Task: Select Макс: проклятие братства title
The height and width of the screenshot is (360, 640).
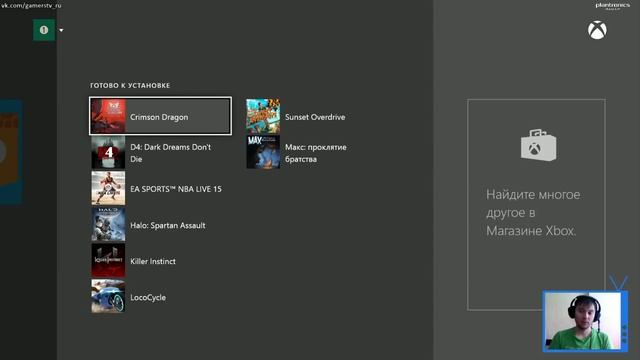Action: click(x=316, y=153)
